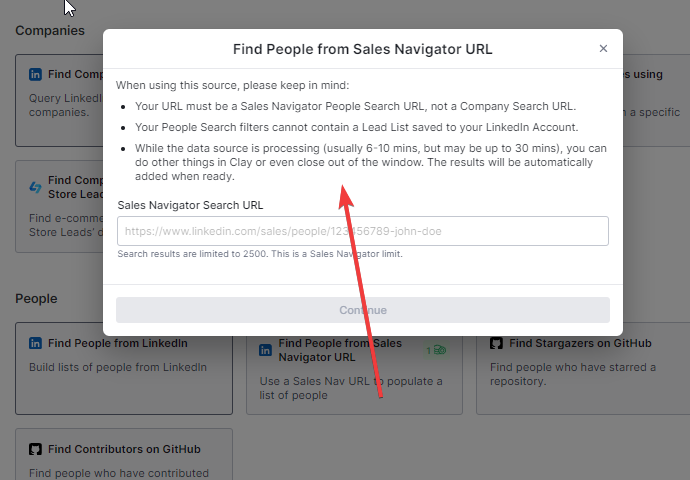
Task: Click GitHub icon beside Find Contributors
Action: click(x=36, y=449)
